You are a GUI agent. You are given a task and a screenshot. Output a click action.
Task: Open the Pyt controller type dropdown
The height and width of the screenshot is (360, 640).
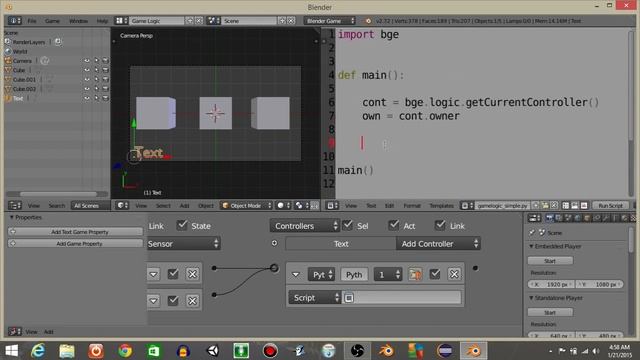(x=321, y=274)
